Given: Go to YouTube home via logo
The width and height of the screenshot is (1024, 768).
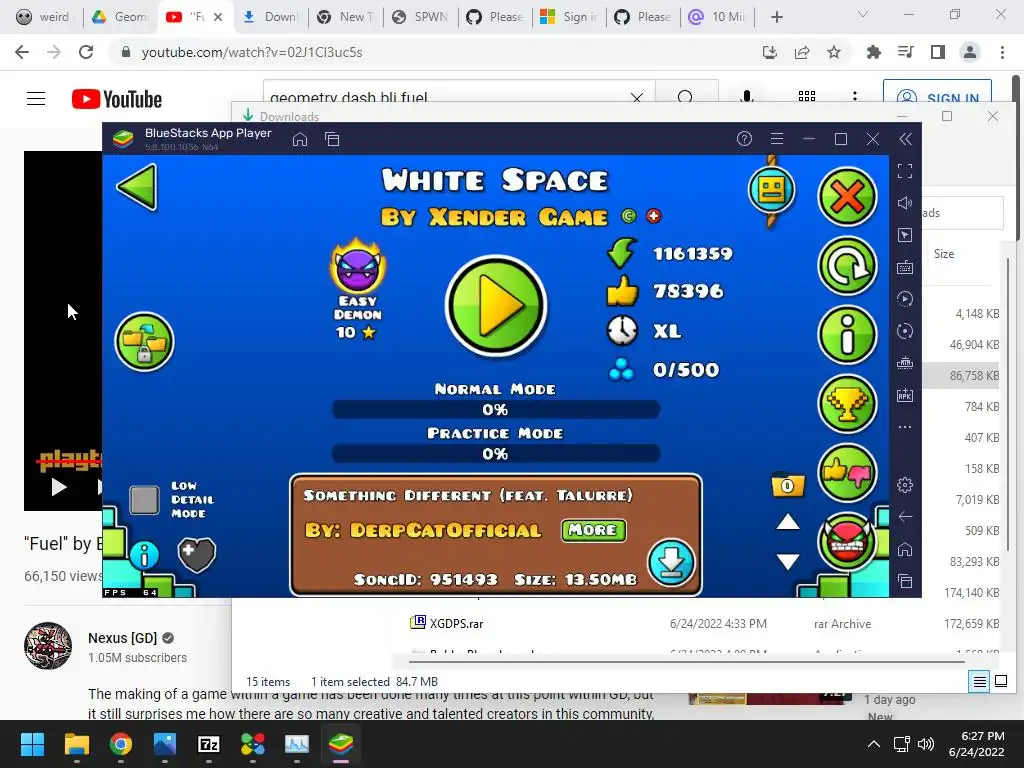Looking at the screenshot, I should click(117, 99).
